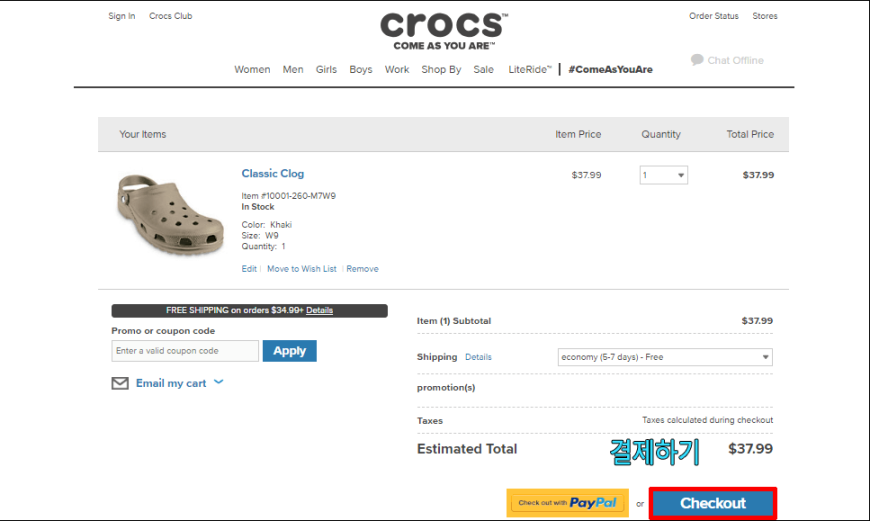This screenshot has width=870, height=521.
Task: Move item to Wish List
Action: (x=301, y=269)
